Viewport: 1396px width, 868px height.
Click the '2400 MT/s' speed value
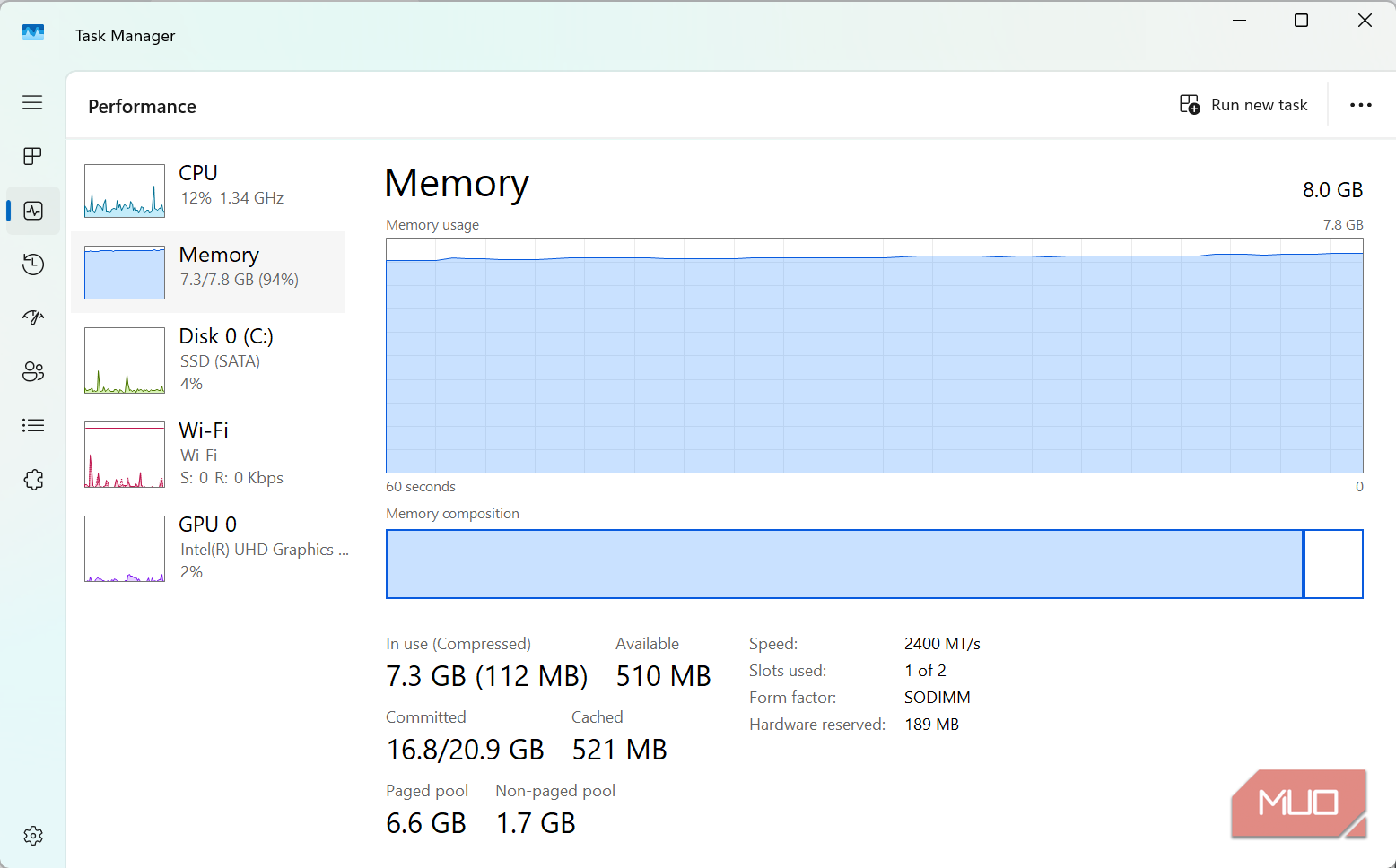pyautogui.click(x=942, y=644)
